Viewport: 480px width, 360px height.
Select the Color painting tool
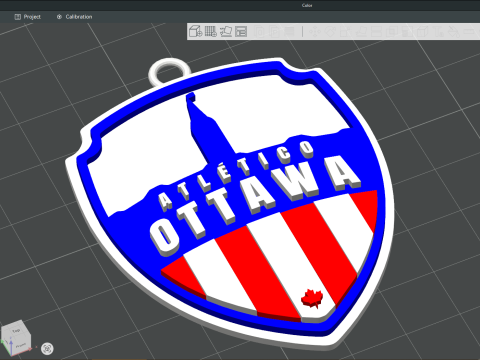point(454,31)
